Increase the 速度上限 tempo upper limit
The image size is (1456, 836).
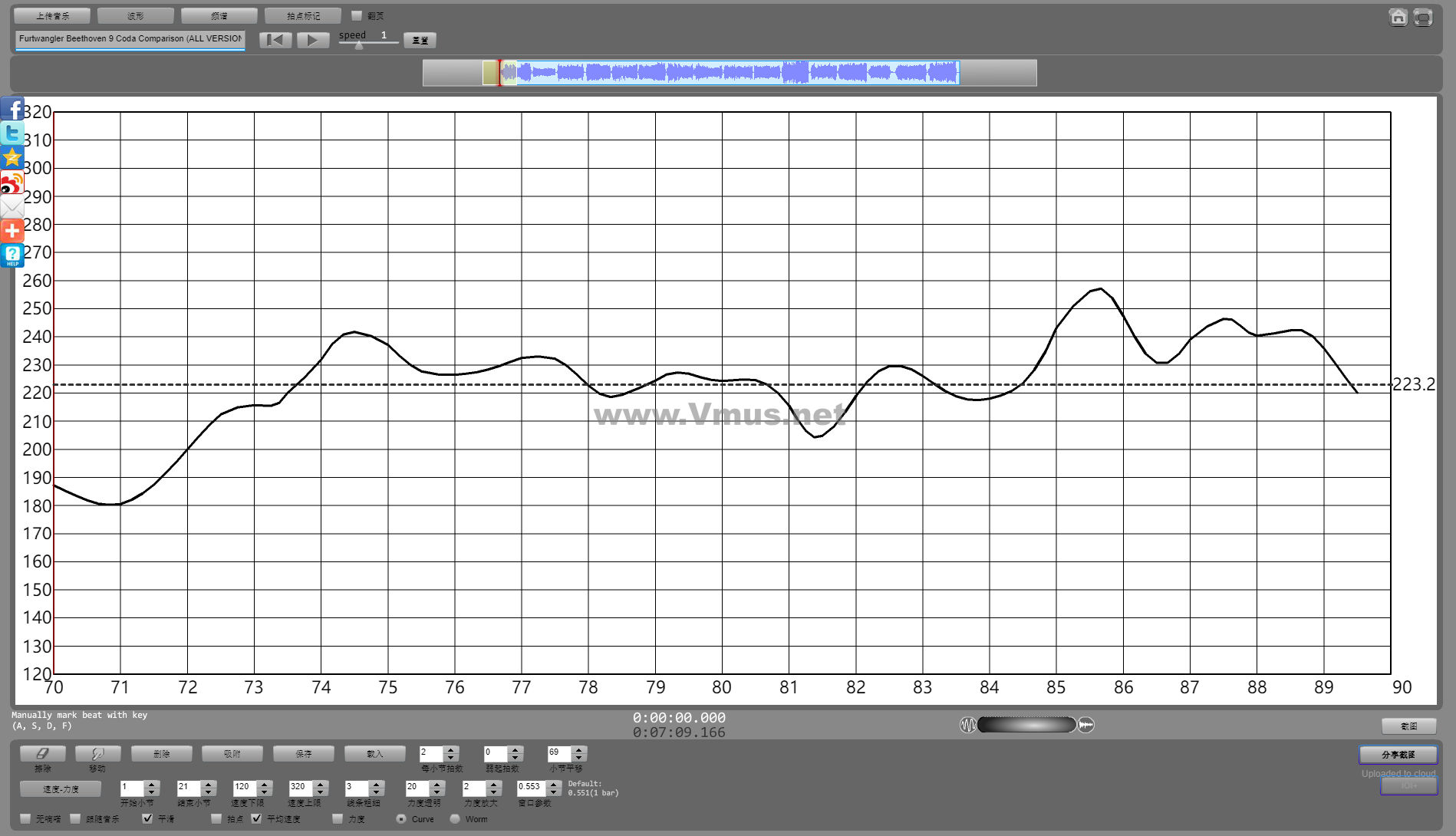click(x=321, y=784)
